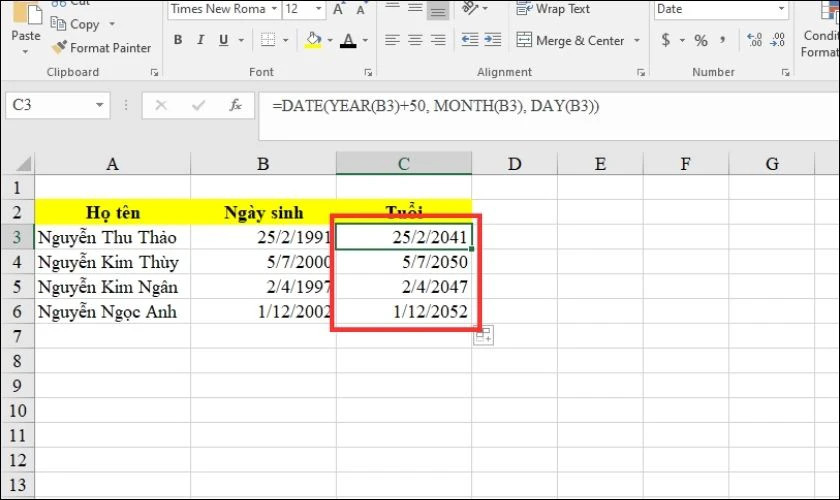Toggle Wrap Text
The image size is (840, 500).
(x=552, y=9)
